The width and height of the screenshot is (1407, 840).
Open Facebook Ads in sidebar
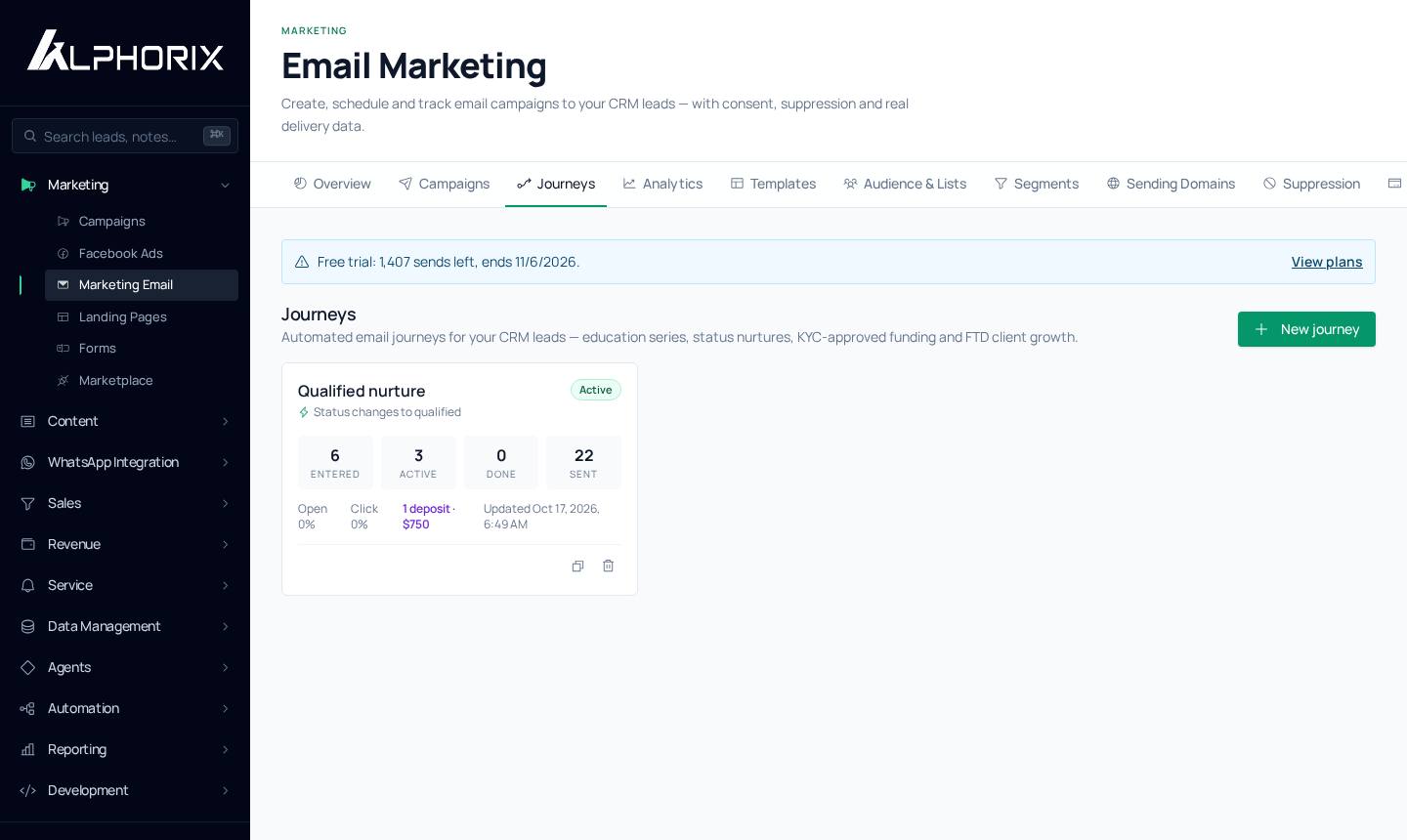142,253
